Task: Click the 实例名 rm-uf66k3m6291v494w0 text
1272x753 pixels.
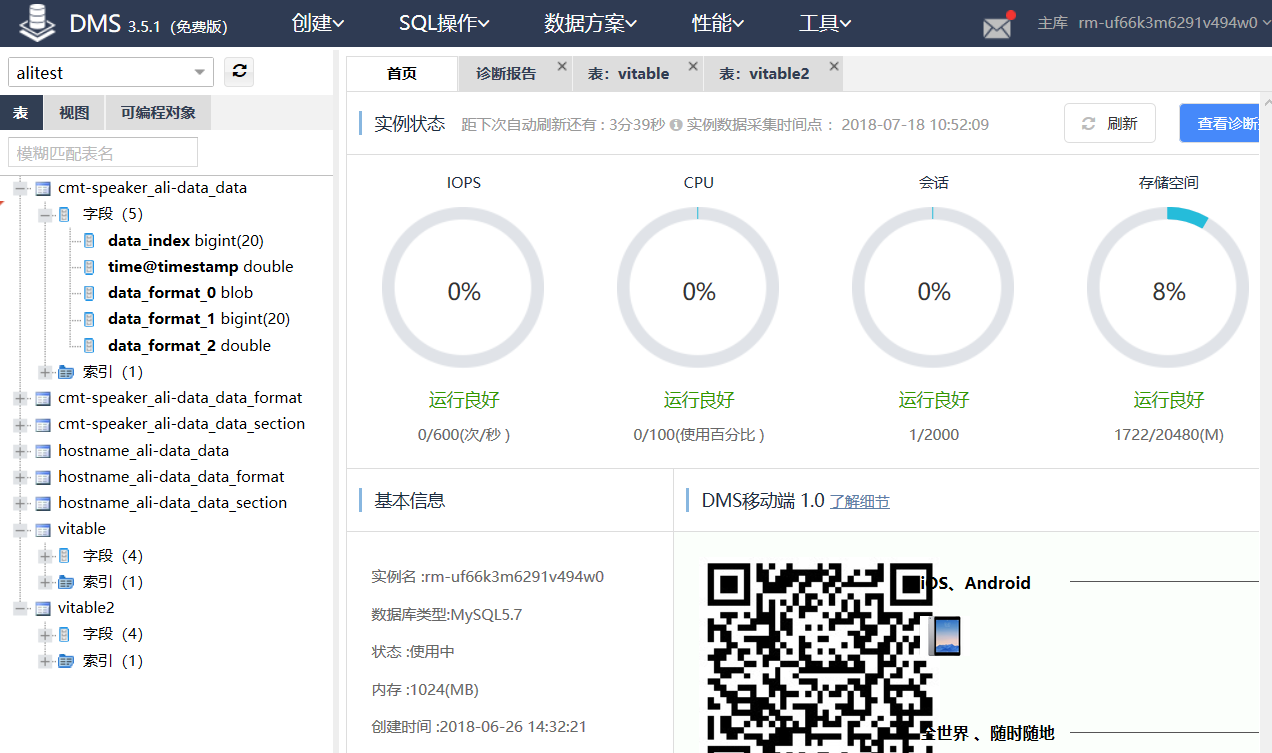Action: point(488,577)
